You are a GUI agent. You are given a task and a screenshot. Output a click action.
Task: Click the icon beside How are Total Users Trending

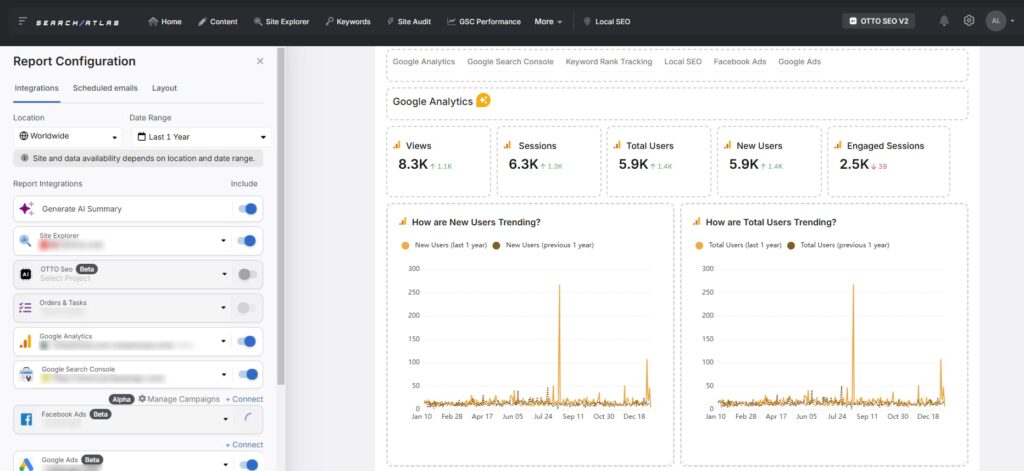(697, 221)
